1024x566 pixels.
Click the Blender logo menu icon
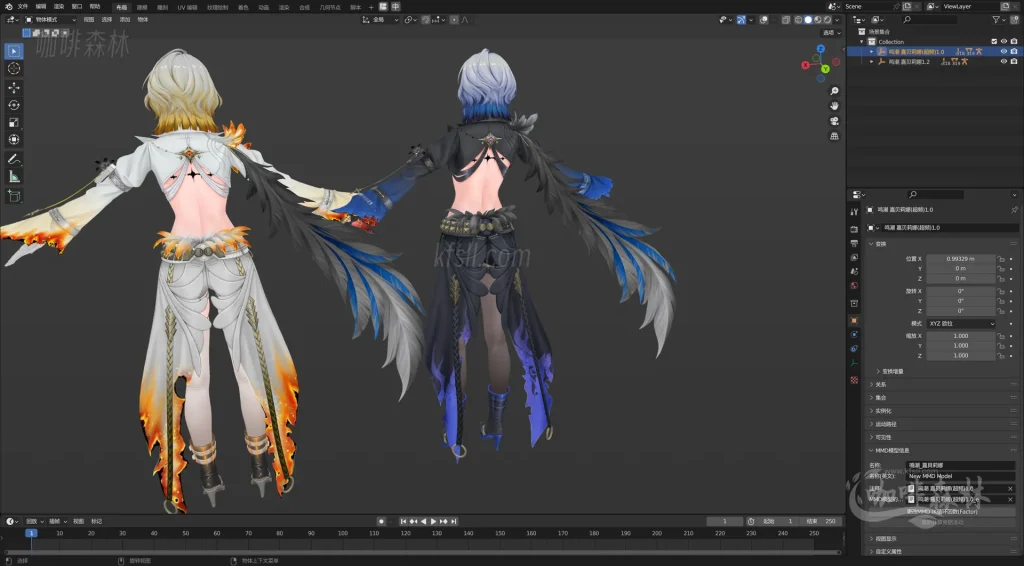[x=8, y=7]
